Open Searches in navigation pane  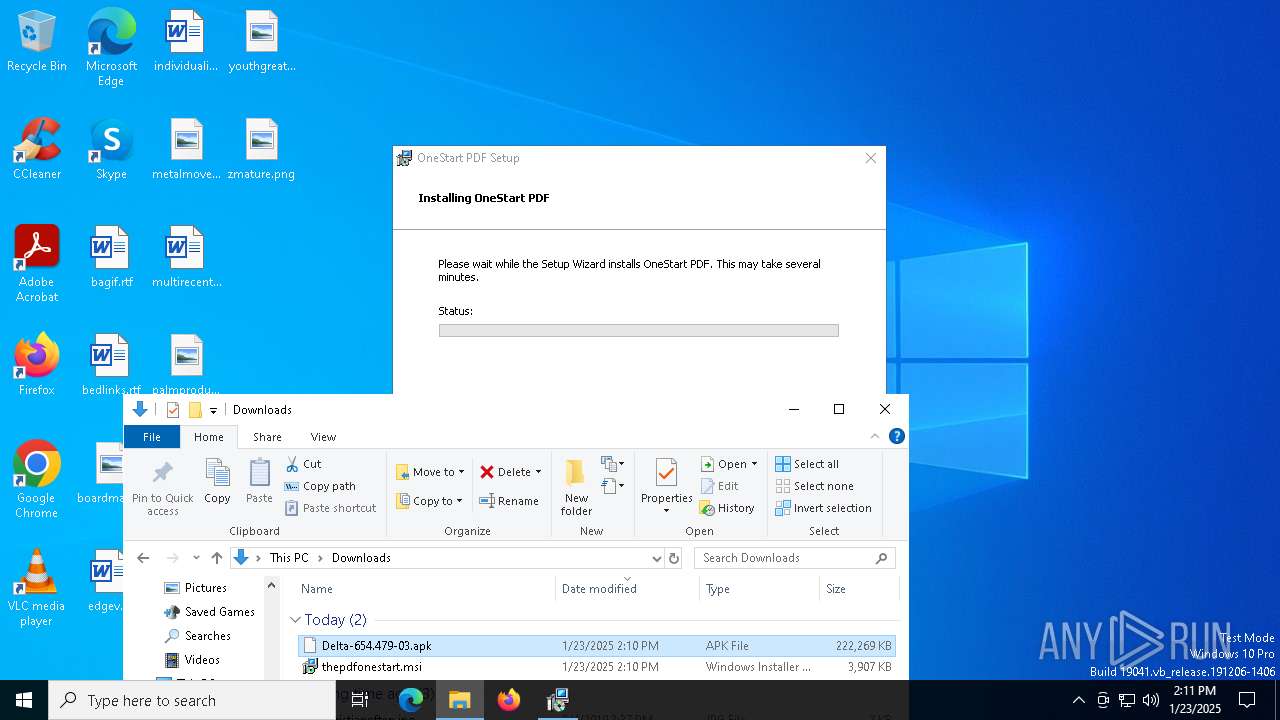[207, 636]
